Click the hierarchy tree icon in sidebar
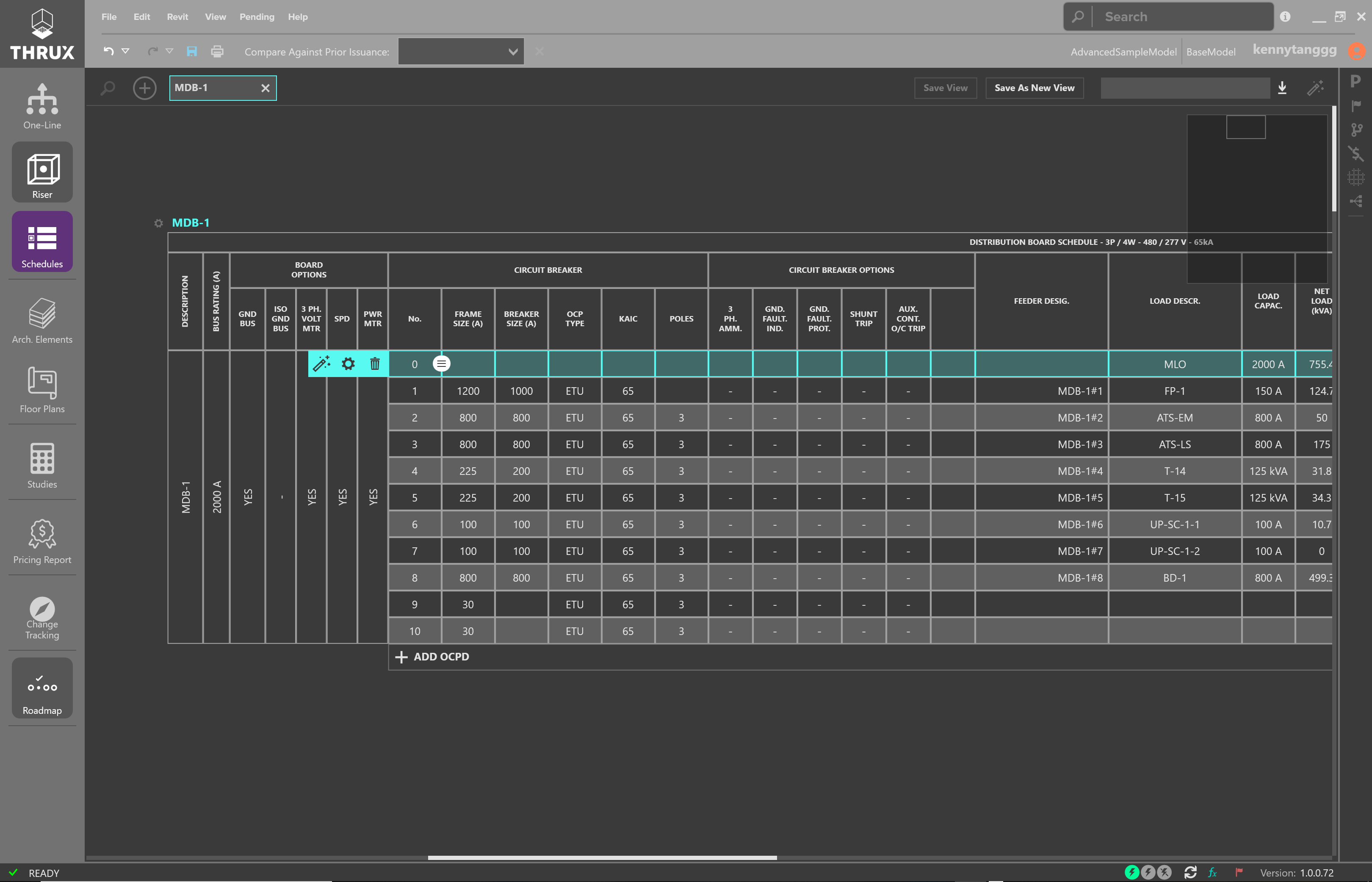 coord(1355,201)
